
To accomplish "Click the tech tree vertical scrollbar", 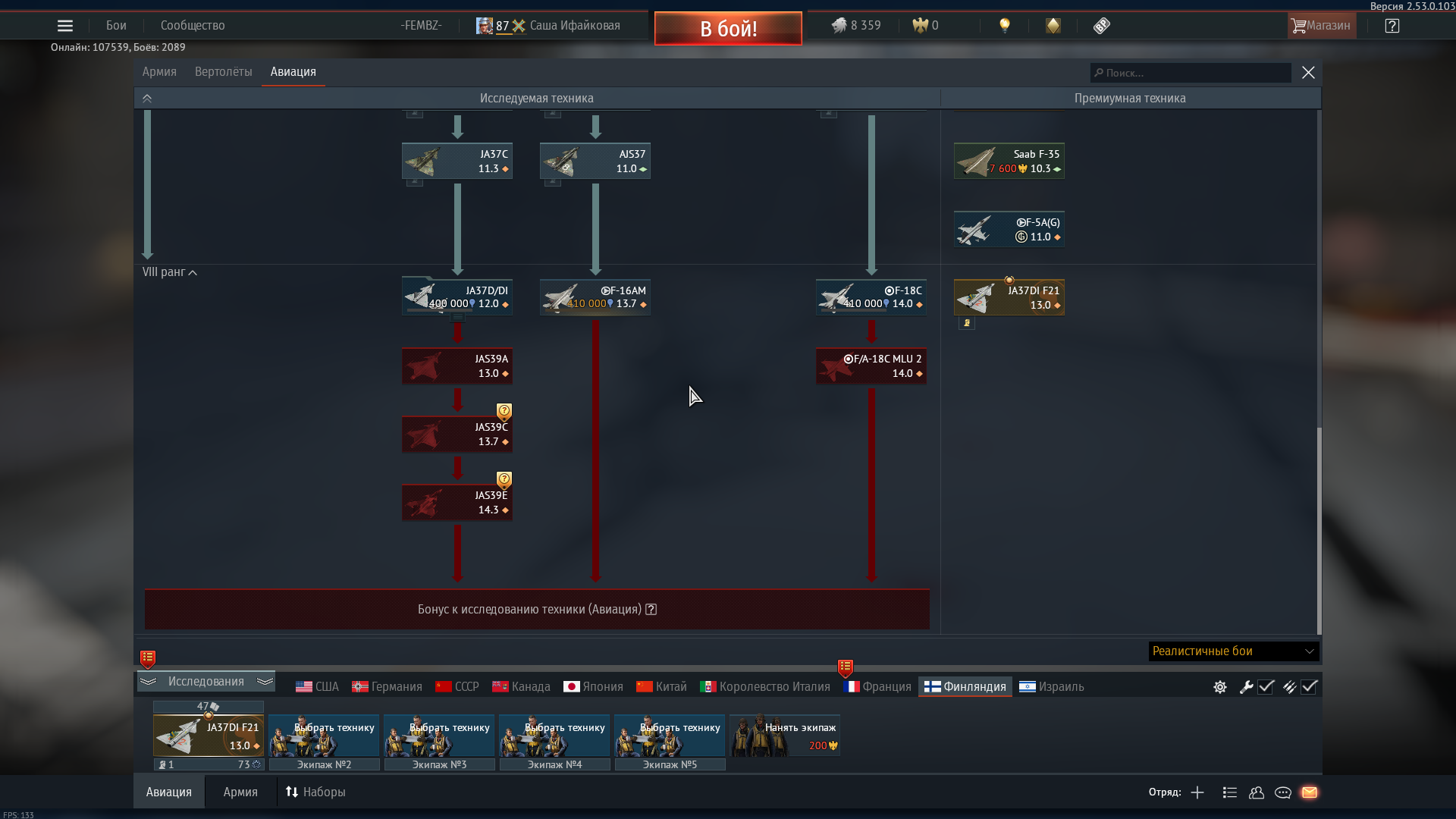I will 1319,530.
